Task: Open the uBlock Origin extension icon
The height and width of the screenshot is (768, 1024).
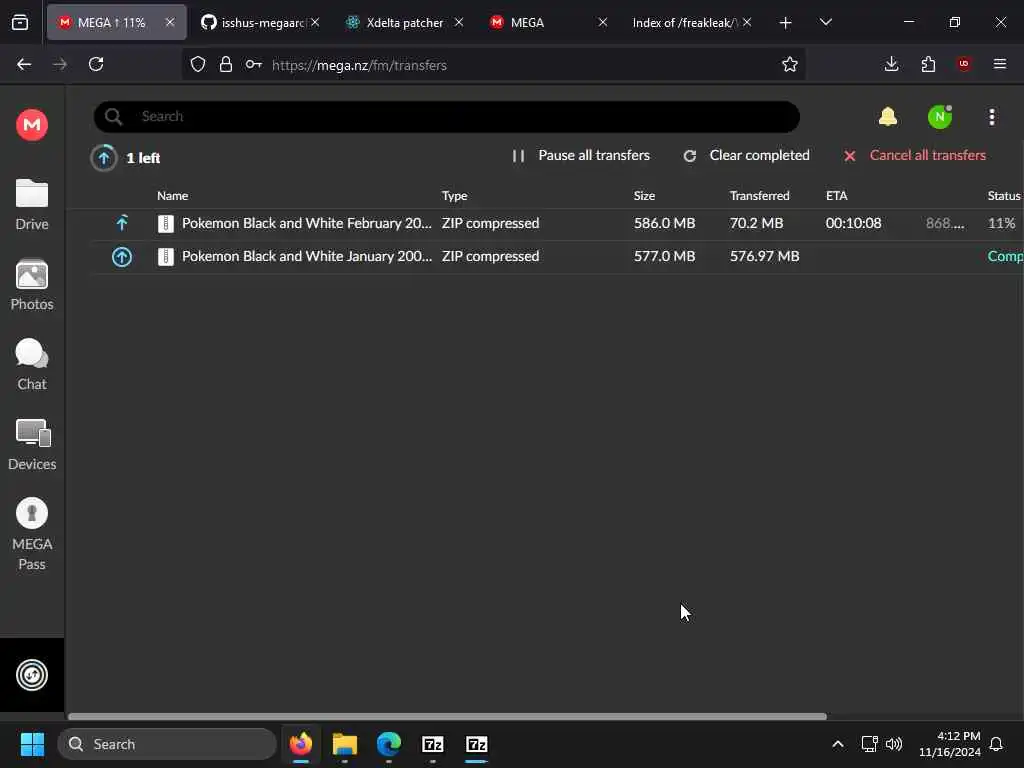Action: tap(964, 64)
